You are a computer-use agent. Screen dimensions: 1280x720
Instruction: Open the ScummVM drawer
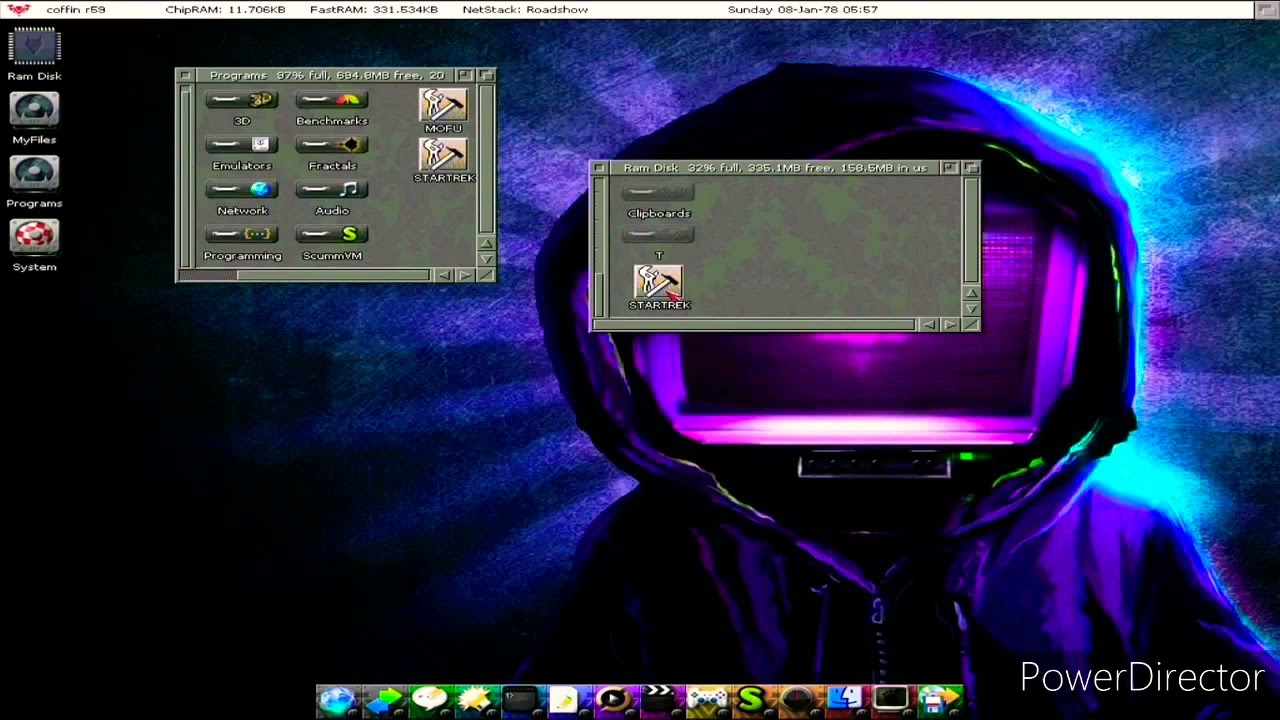(332, 244)
